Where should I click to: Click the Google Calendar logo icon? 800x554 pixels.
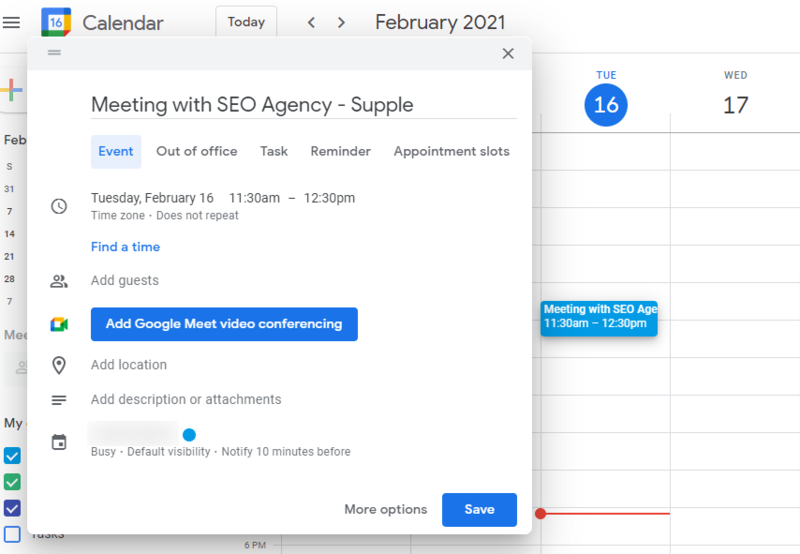pos(56,22)
